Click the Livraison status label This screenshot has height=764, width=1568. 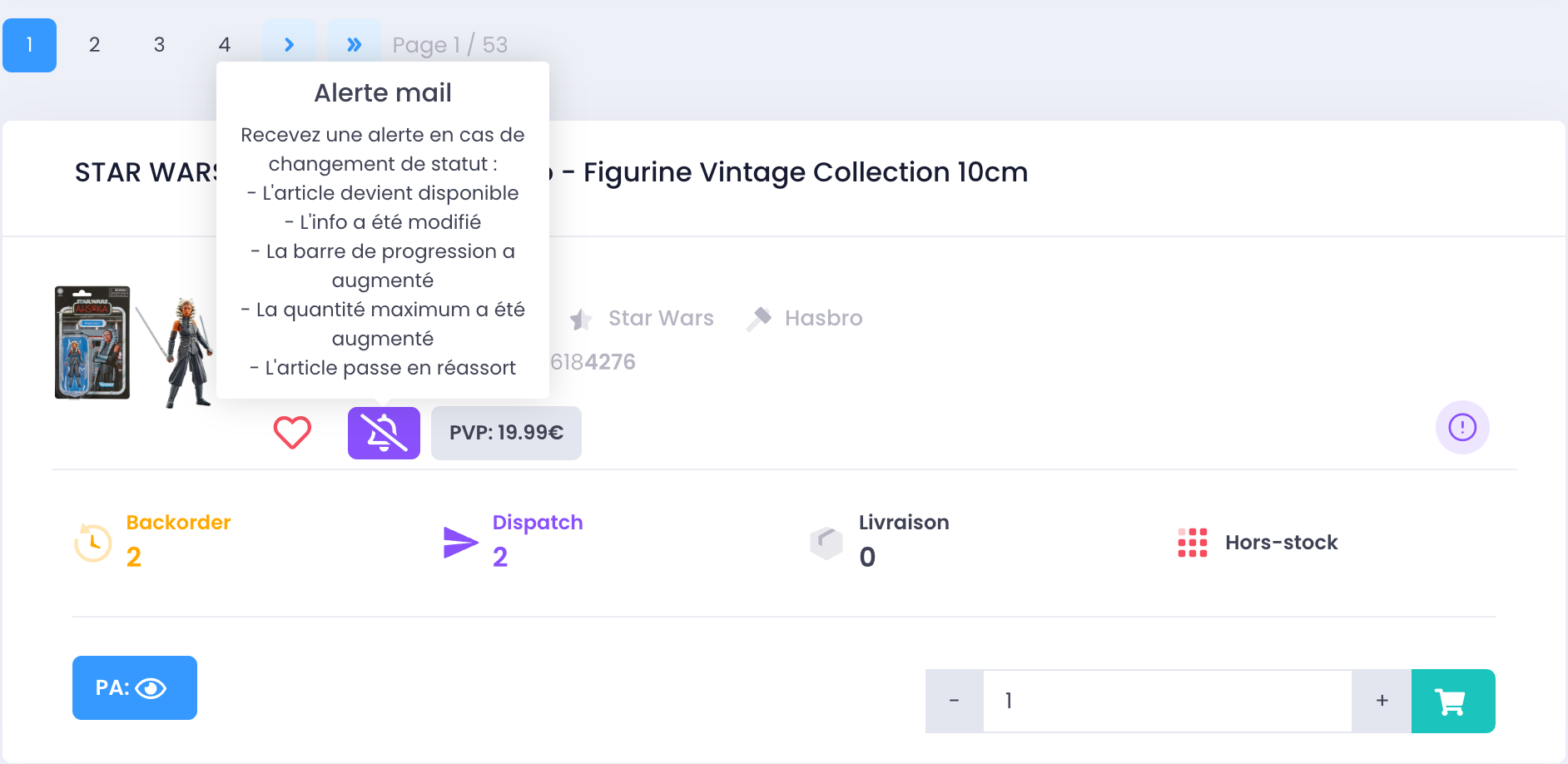coord(904,523)
